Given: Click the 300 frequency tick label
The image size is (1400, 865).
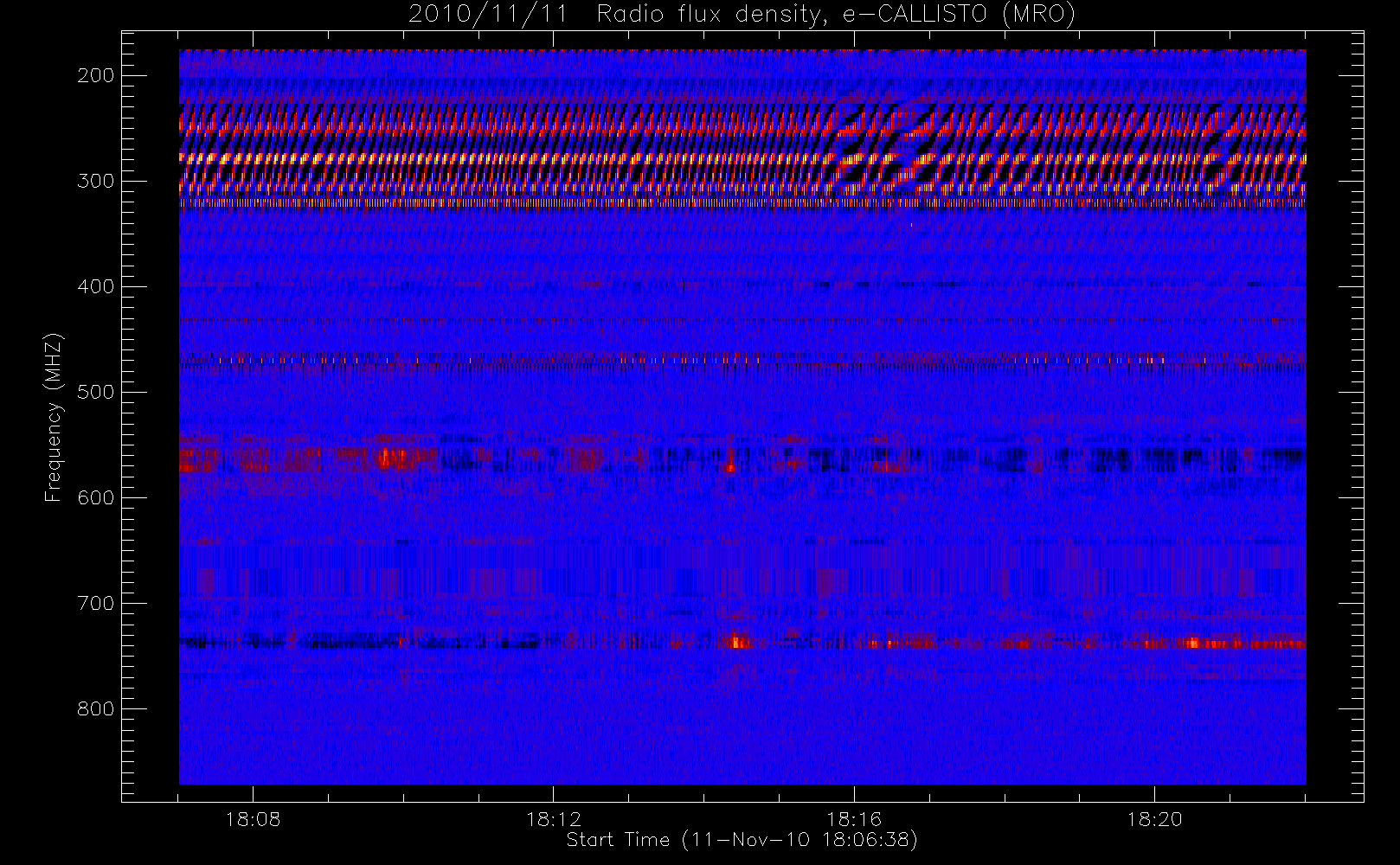Looking at the screenshot, I should pos(96,181).
